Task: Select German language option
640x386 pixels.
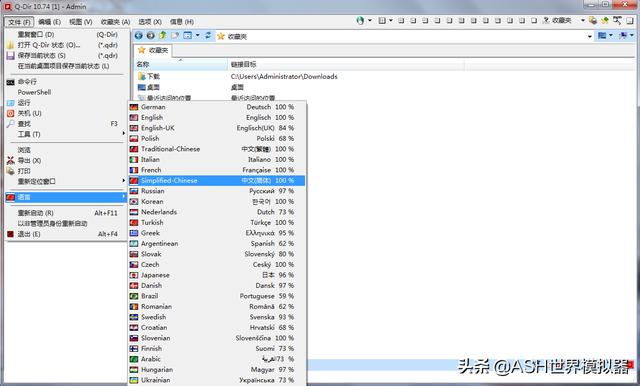Action: [217, 107]
